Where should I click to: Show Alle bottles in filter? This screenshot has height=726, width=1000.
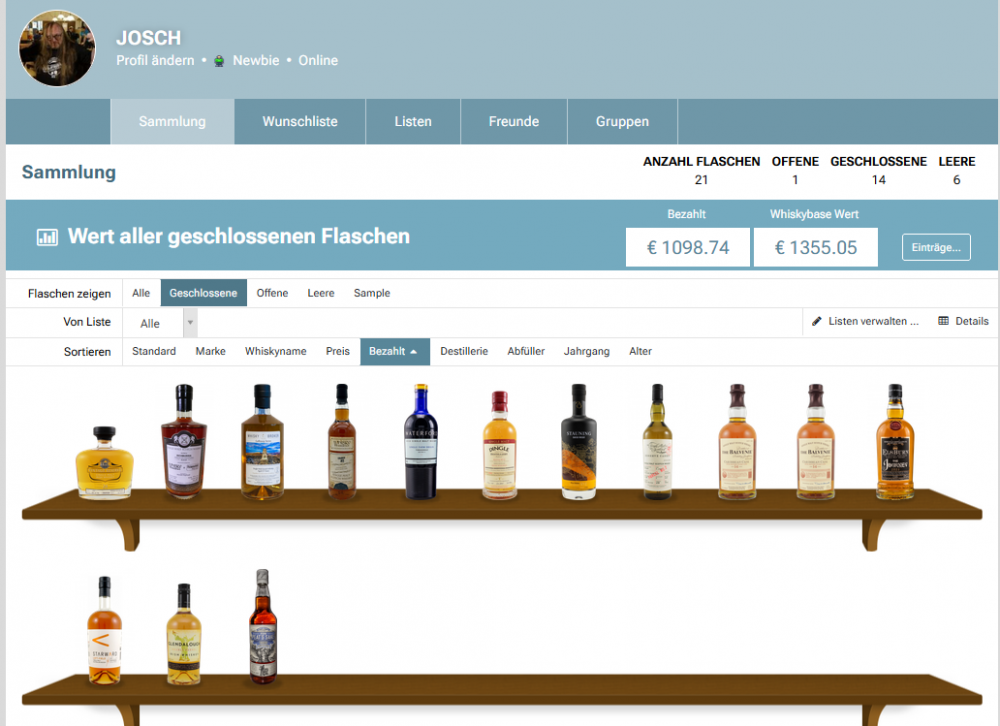point(141,293)
